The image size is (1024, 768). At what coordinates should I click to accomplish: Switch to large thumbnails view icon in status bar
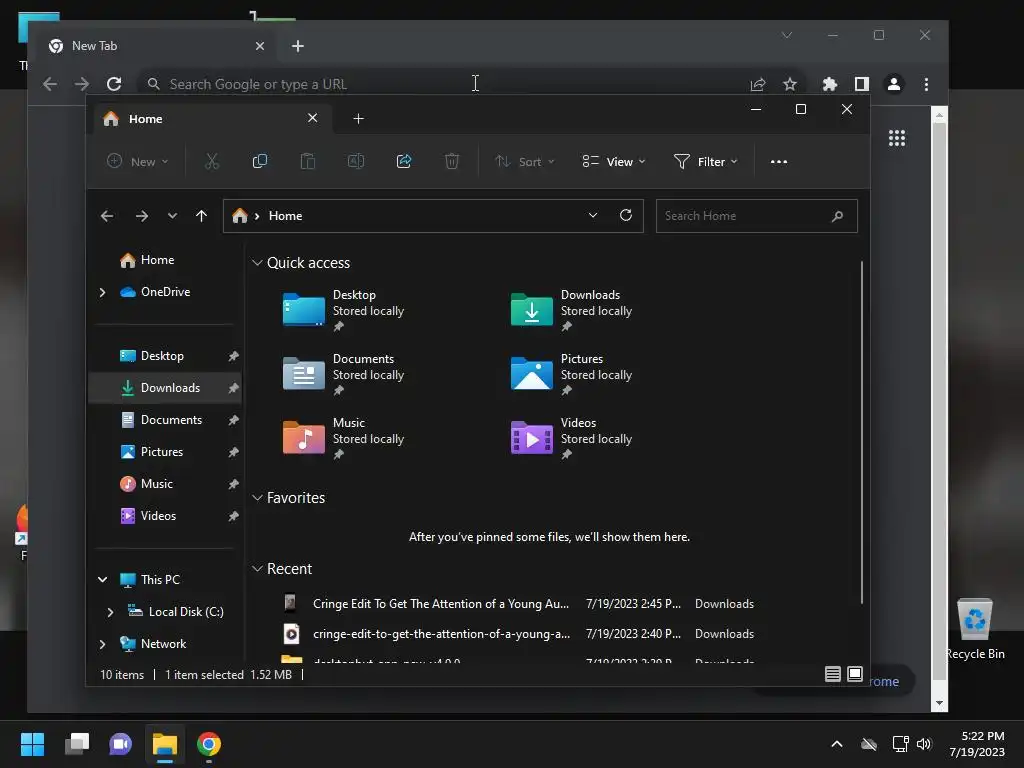[x=855, y=674]
